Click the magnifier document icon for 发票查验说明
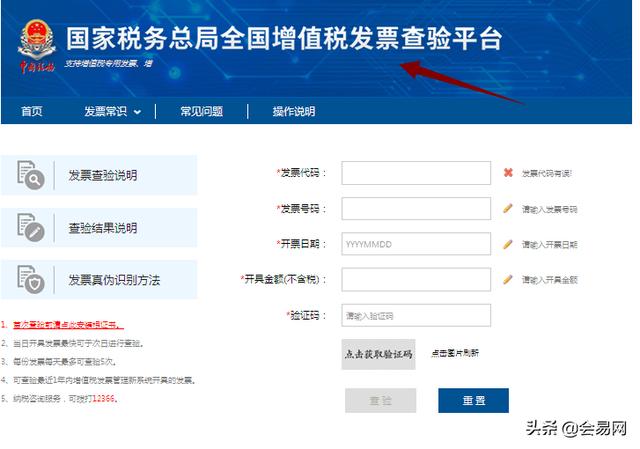The width and height of the screenshot is (640, 449). click(x=31, y=175)
